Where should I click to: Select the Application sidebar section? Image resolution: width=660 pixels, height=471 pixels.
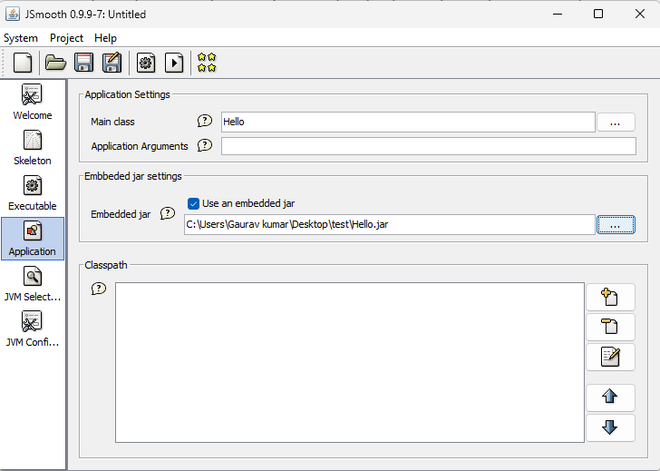(32, 239)
